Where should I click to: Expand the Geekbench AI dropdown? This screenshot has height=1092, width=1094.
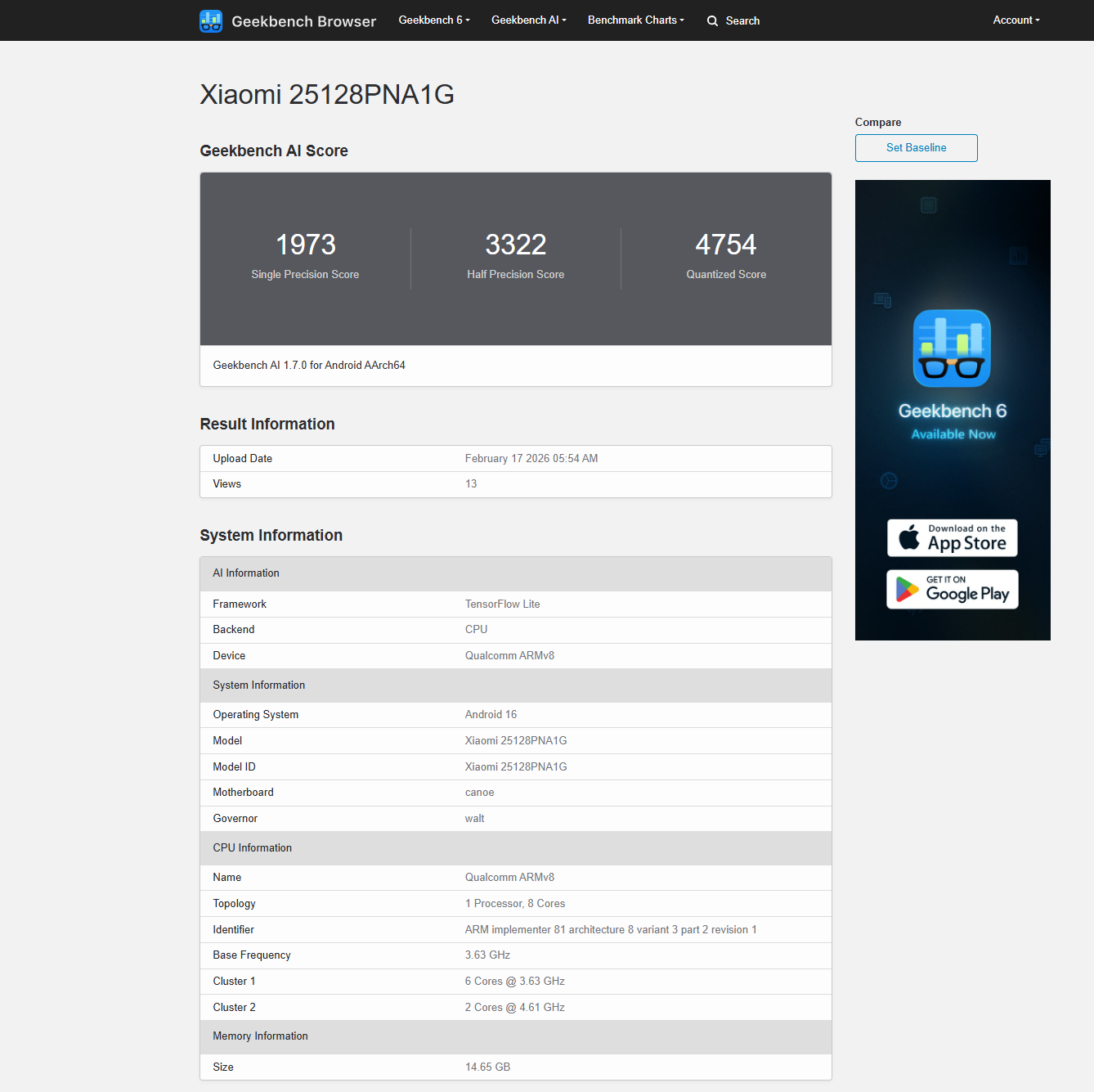click(528, 20)
